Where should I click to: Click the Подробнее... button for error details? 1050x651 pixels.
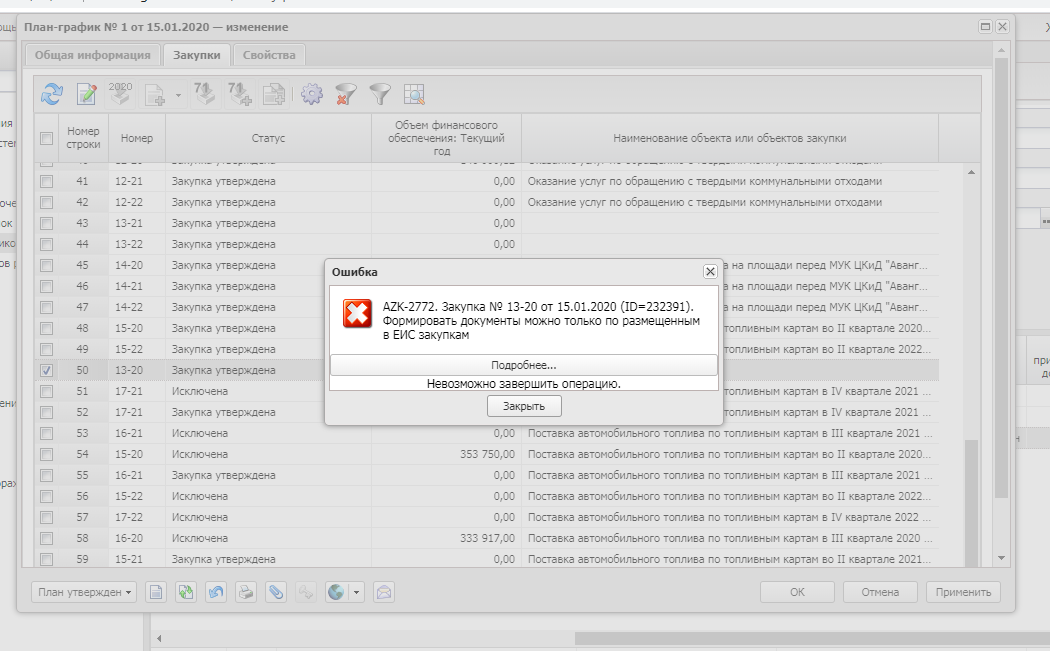pyautogui.click(x=523, y=365)
